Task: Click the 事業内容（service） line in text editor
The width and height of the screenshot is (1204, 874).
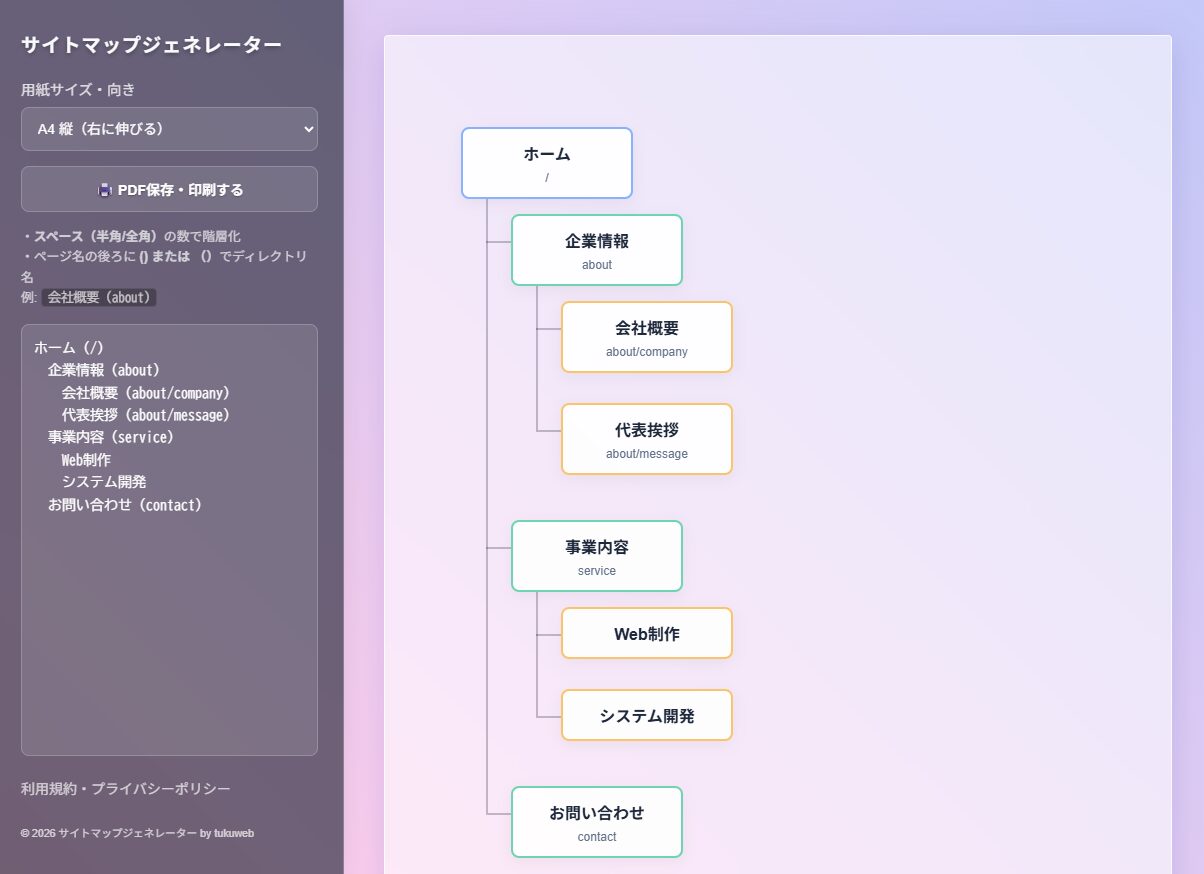Action: pyautogui.click(x=111, y=438)
